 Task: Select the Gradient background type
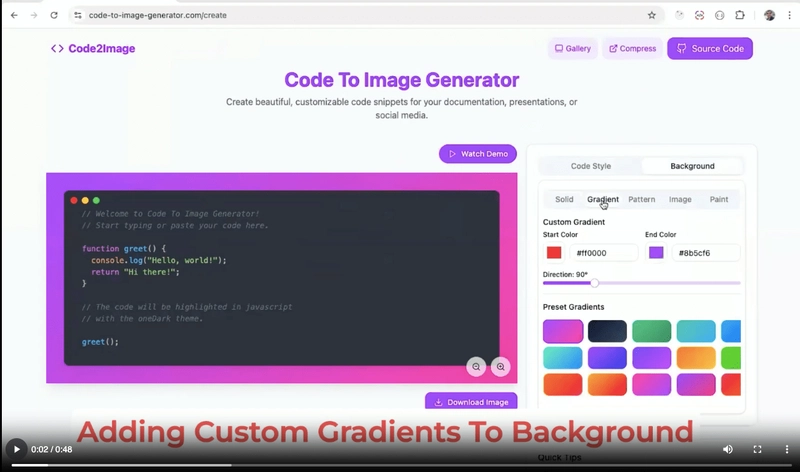603,200
